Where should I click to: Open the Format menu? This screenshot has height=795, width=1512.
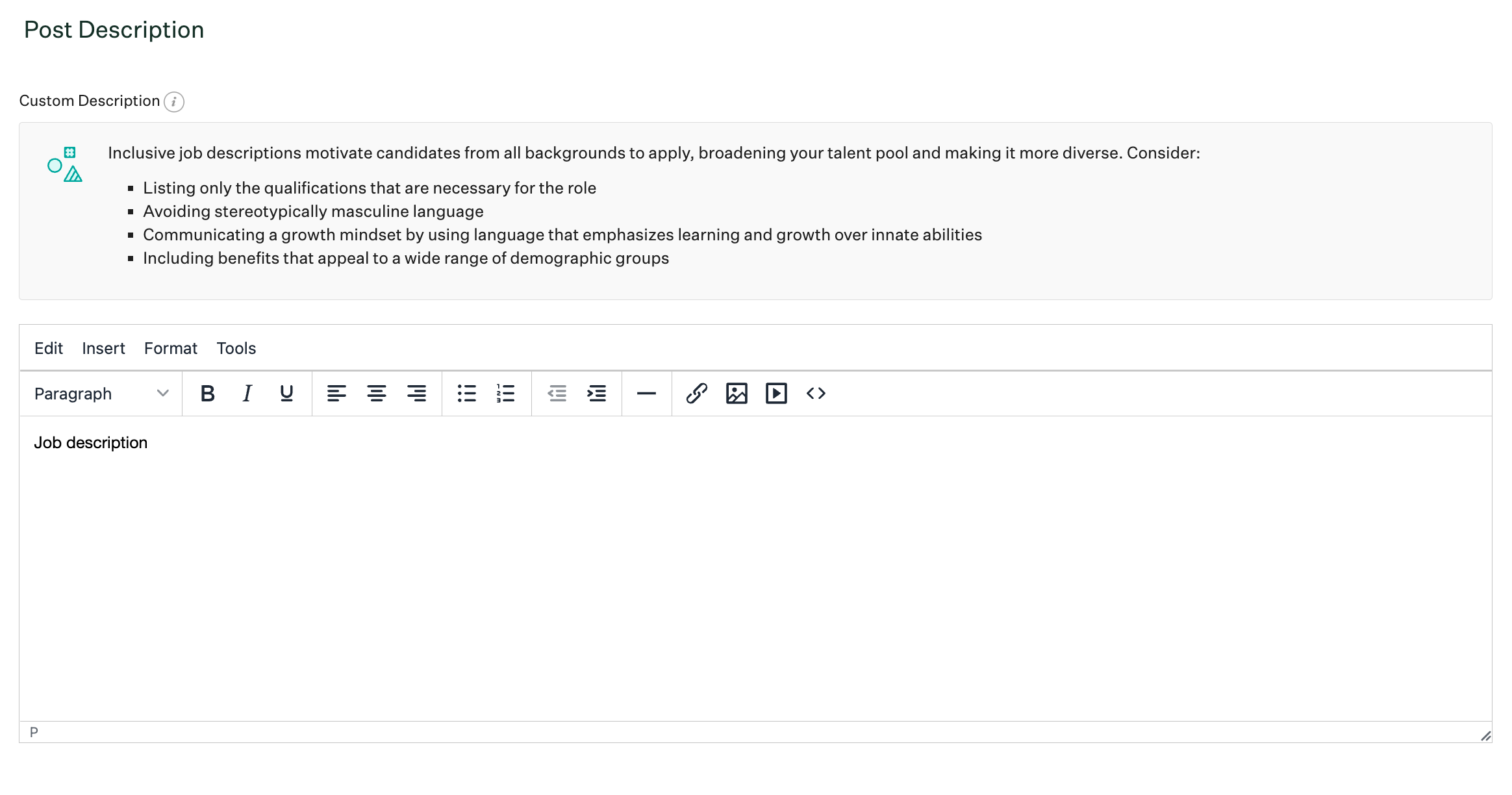170,348
